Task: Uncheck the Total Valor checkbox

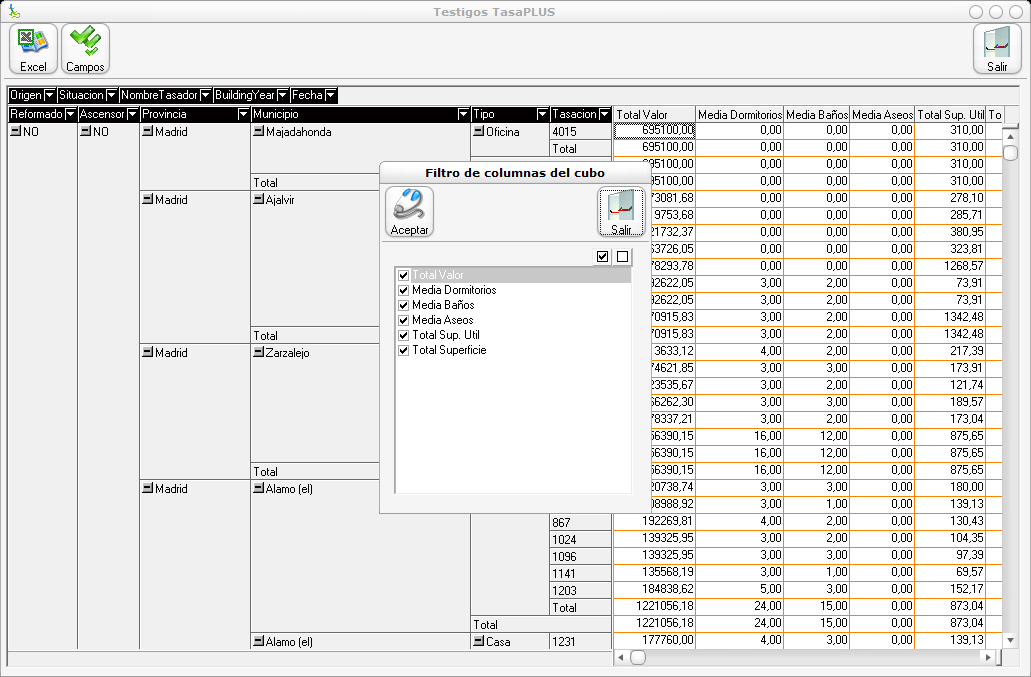Action: click(x=403, y=275)
